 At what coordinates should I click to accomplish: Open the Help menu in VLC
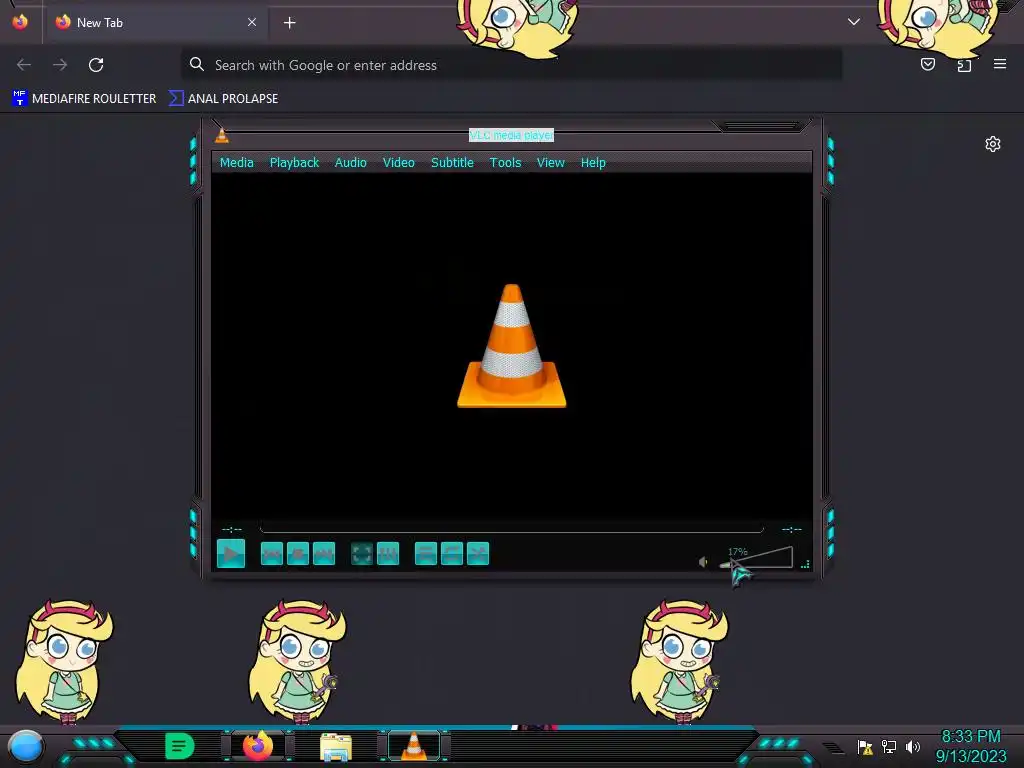coord(593,163)
